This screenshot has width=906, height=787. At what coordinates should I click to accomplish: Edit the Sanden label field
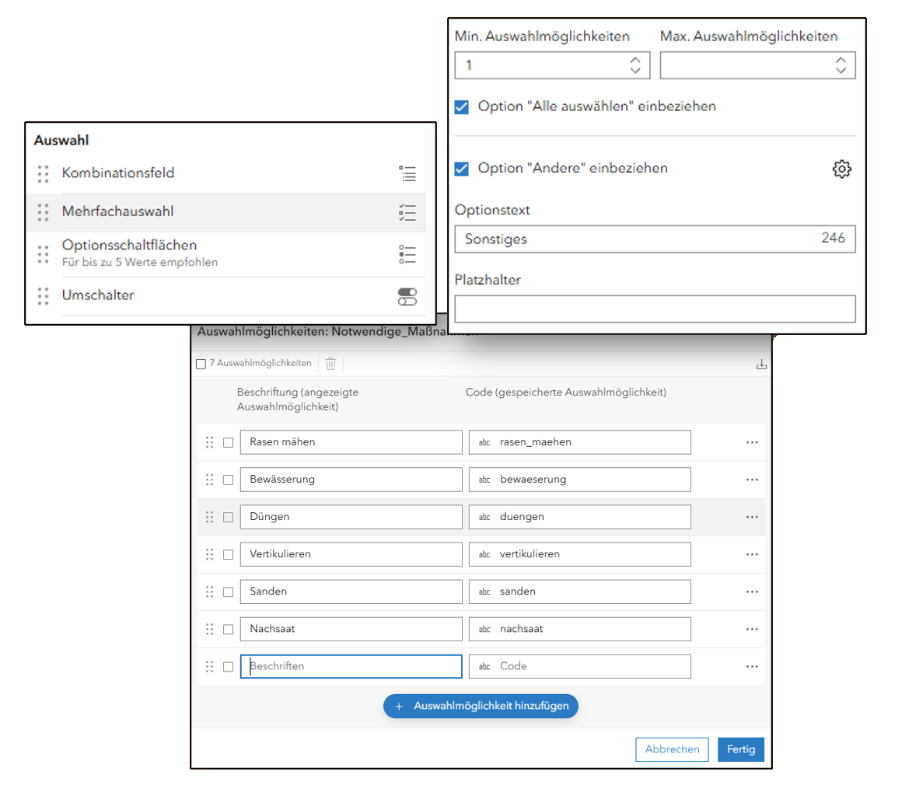(351, 592)
